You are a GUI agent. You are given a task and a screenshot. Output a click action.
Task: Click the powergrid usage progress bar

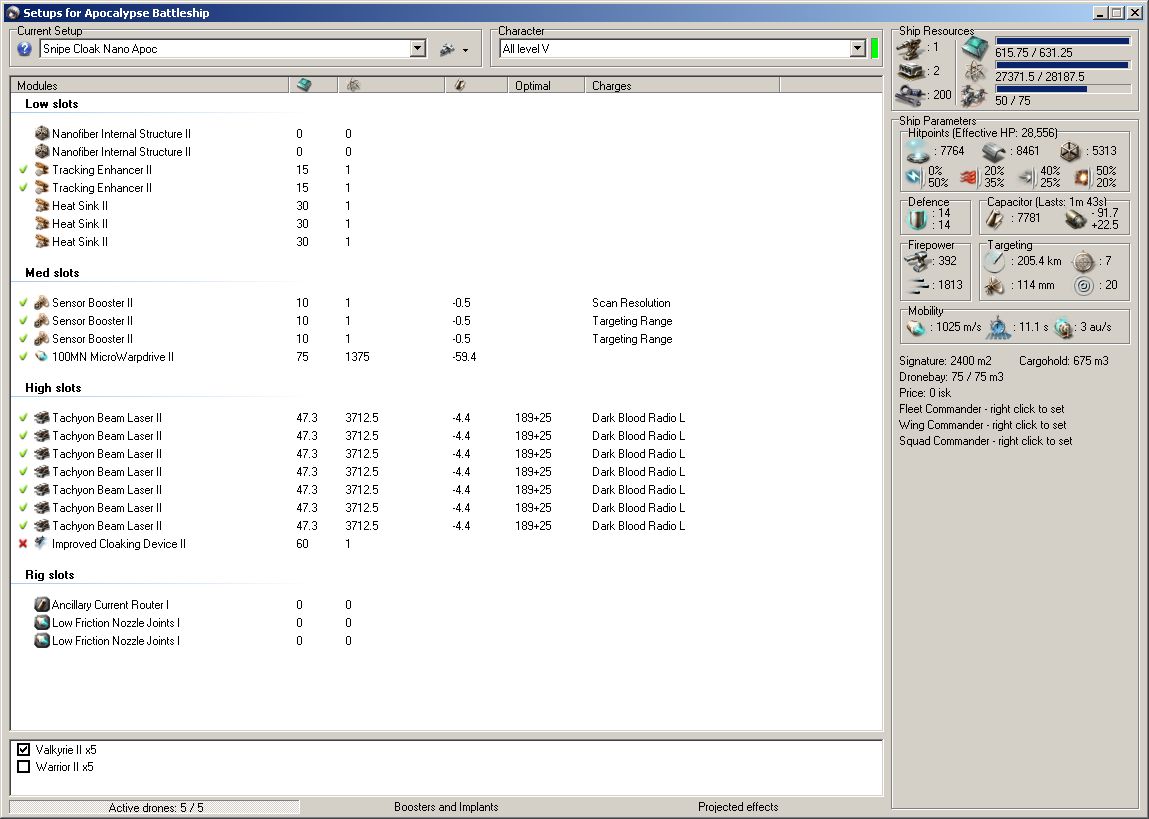[x=1063, y=65]
